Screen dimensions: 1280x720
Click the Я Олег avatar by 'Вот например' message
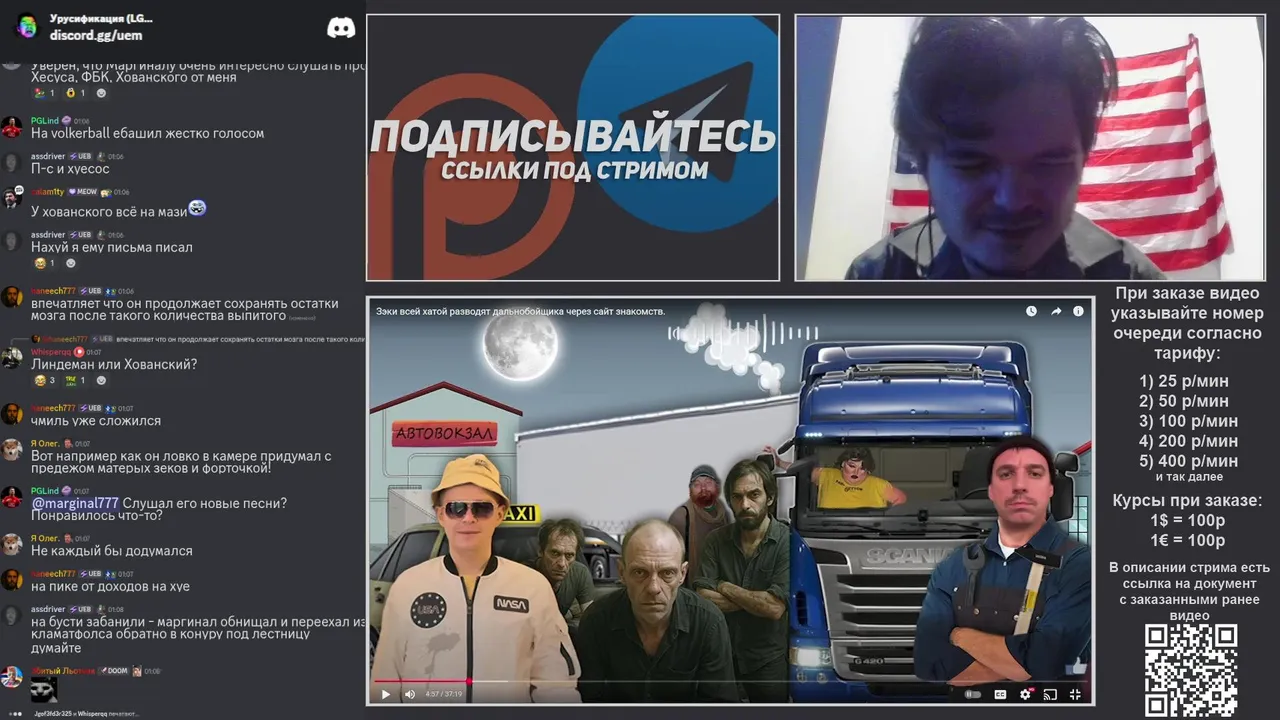[12, 449]
